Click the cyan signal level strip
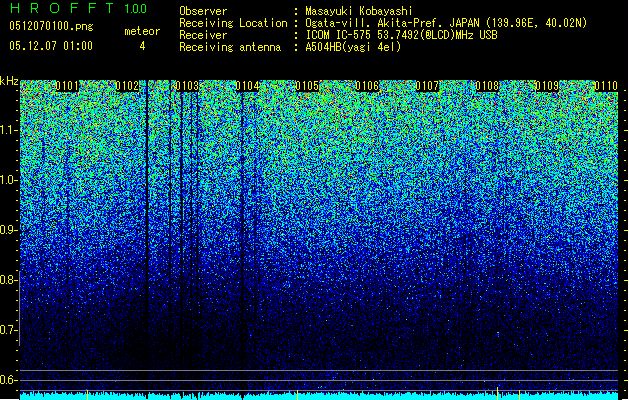 (319, 396)
